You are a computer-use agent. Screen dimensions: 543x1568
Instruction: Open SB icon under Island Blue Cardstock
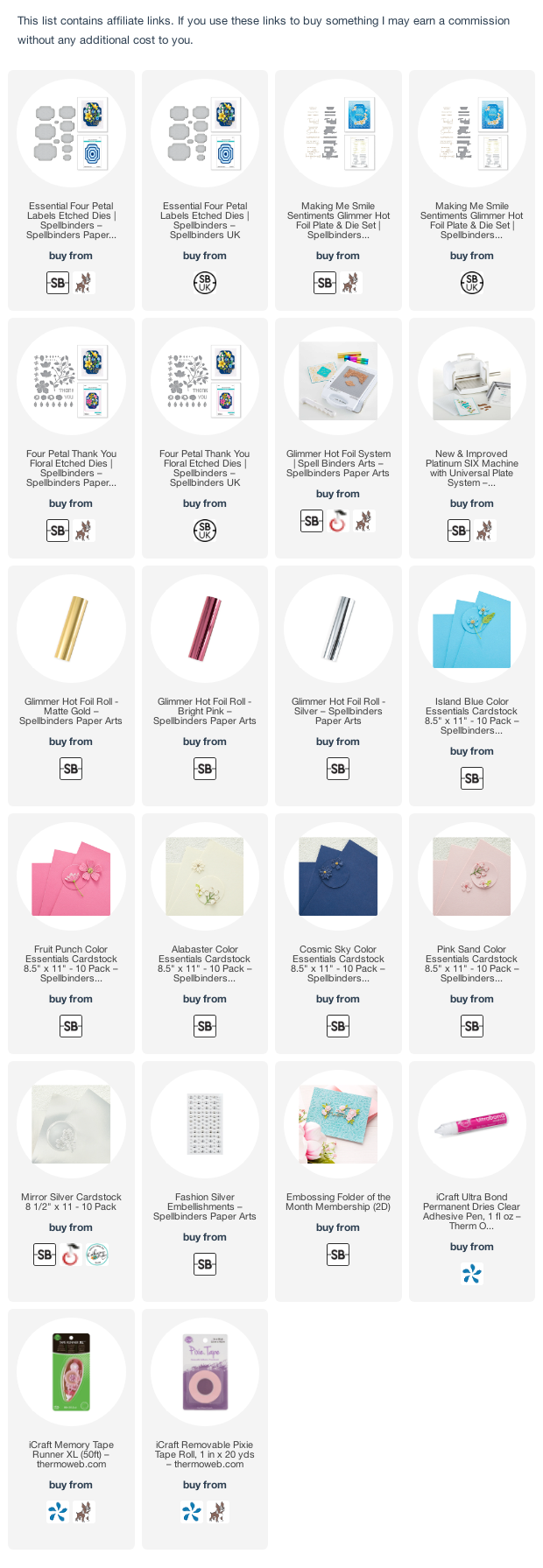[472, 778]
